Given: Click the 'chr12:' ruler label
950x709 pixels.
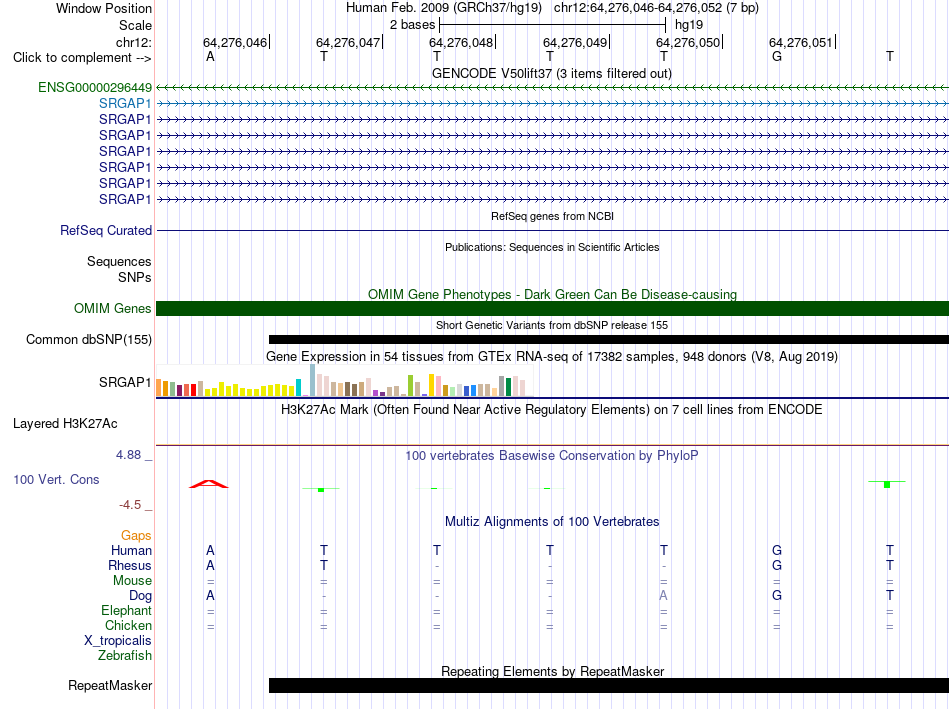Looking at the screenshot, I should click(133, 42).
